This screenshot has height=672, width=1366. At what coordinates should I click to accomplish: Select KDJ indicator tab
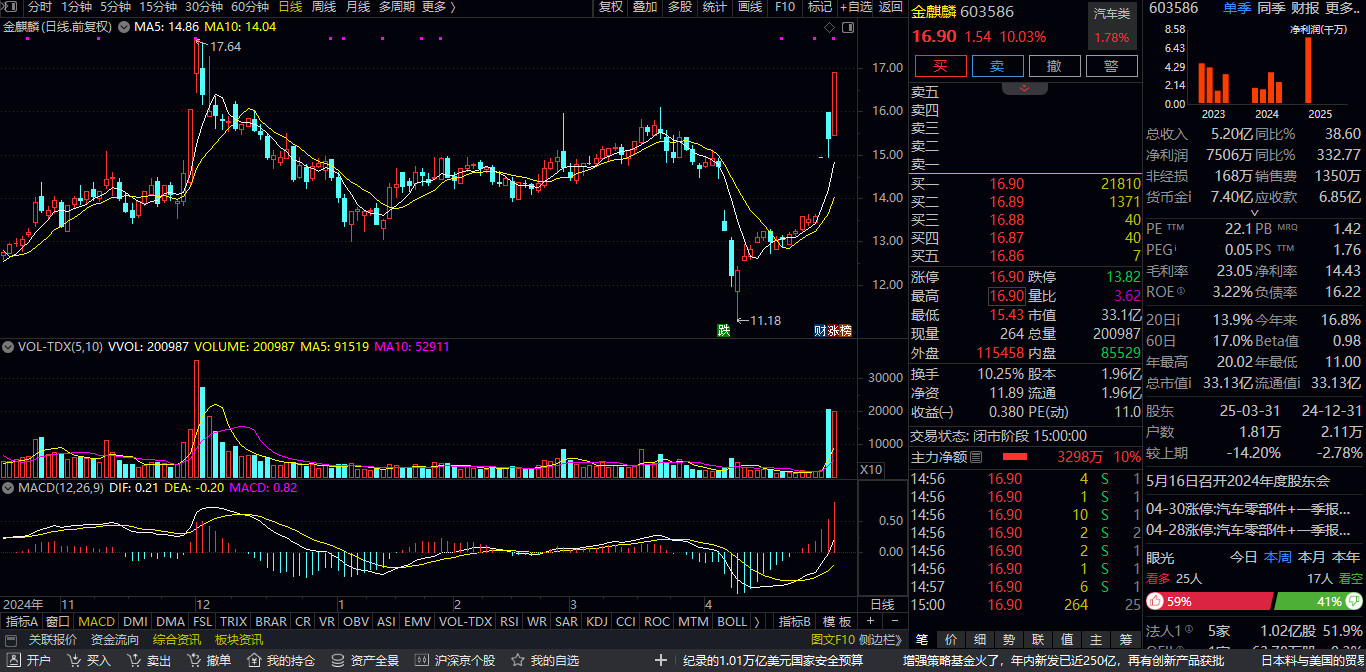coord(597,621)
